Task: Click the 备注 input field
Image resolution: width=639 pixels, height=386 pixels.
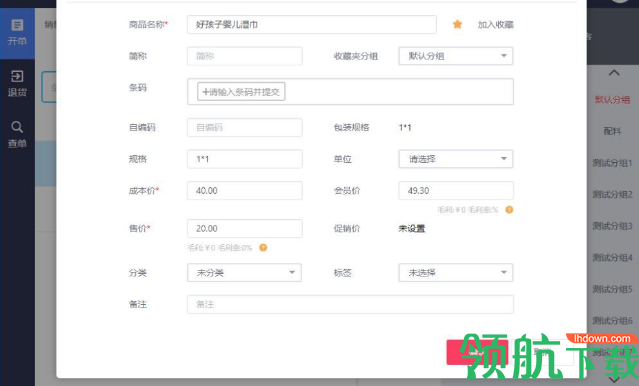Action: click(350, 304)
